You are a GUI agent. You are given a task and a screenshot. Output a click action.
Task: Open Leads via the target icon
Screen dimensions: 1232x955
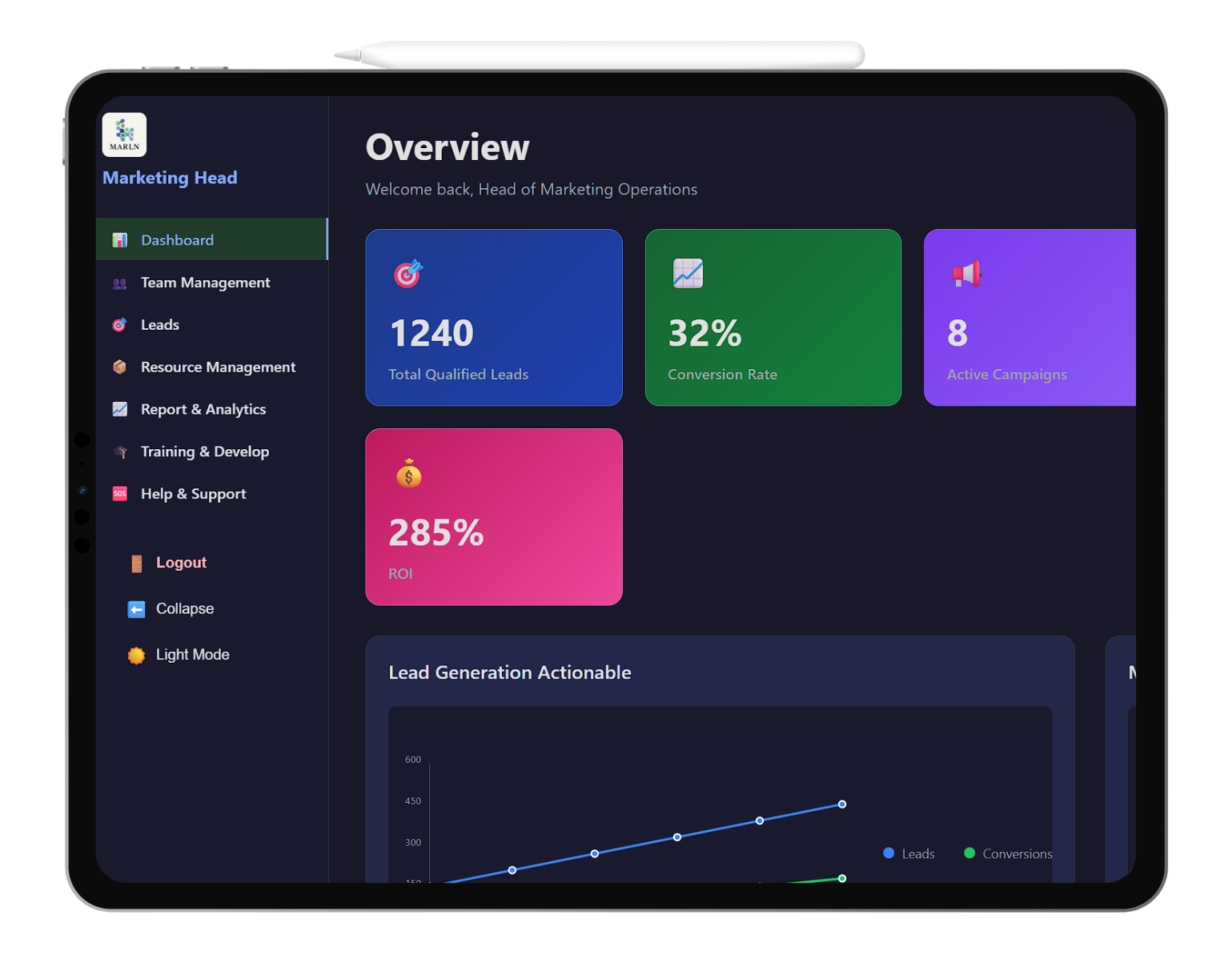(119, 324)
